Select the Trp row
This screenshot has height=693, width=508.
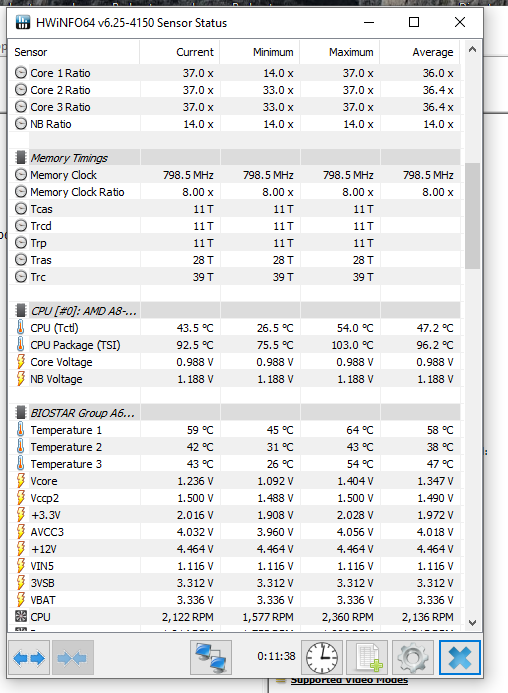(234, 243)
